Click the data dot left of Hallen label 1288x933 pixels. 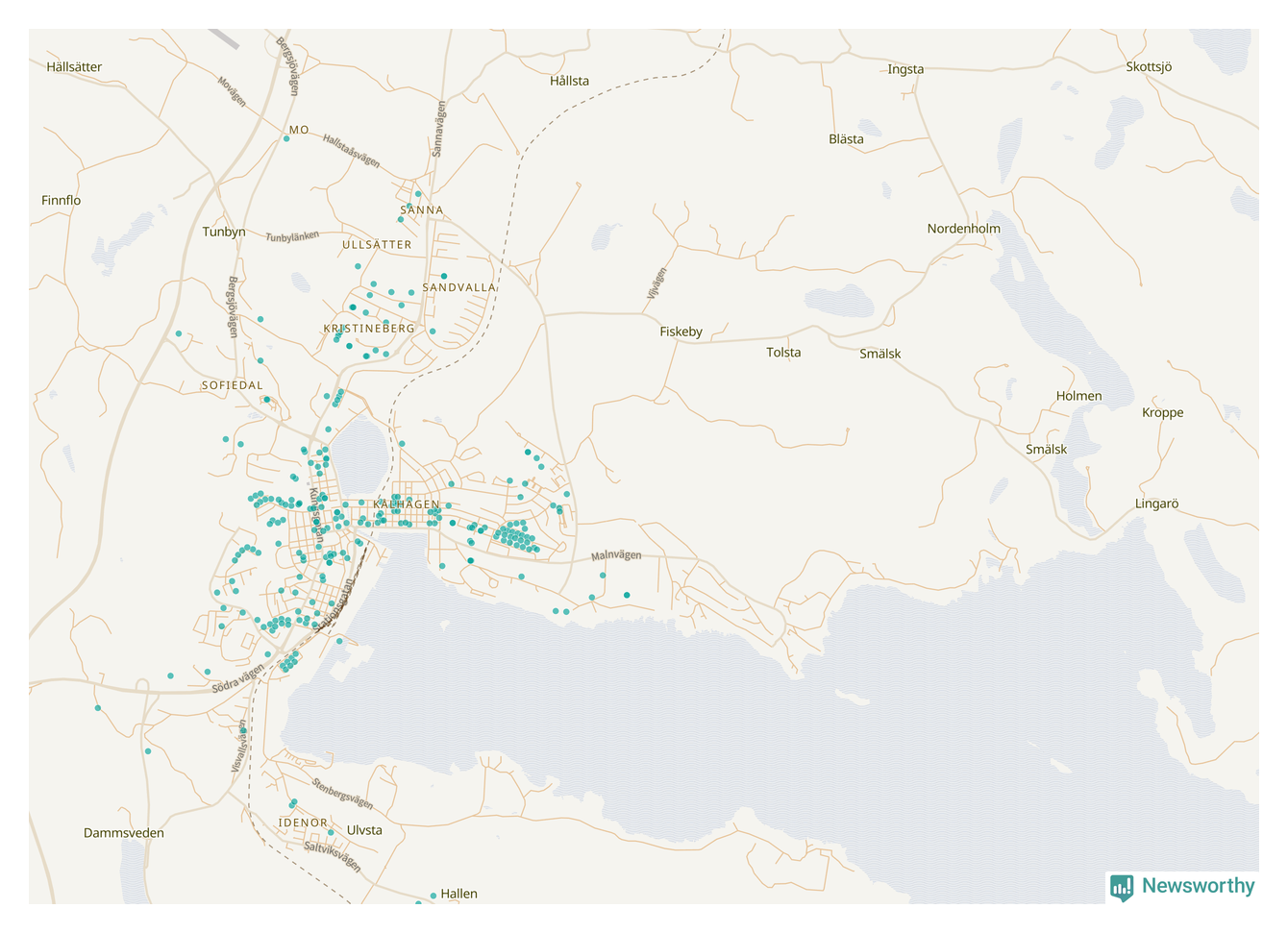coord(433,896)
